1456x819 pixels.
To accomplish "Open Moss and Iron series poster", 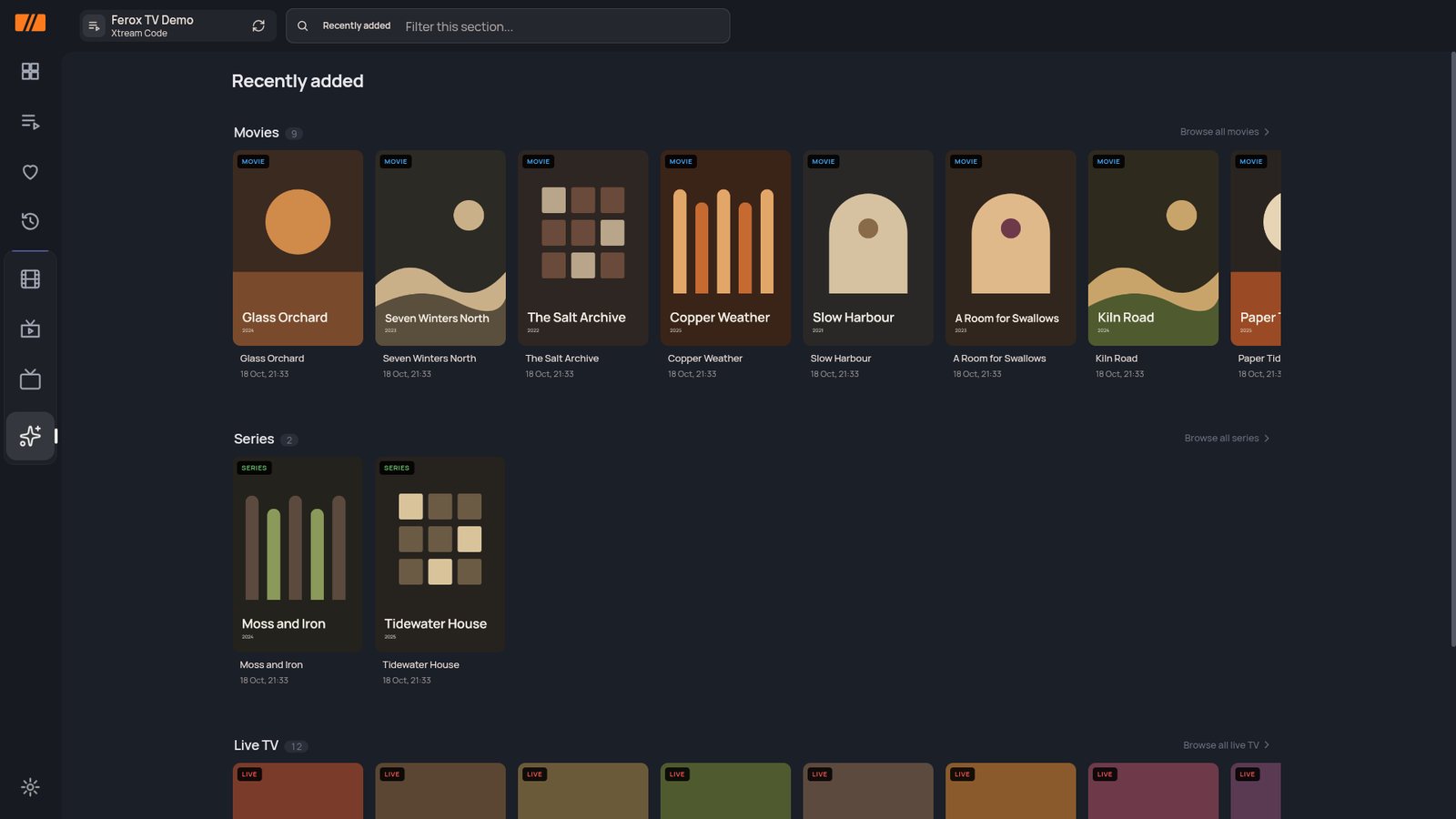I will [298, 554].
